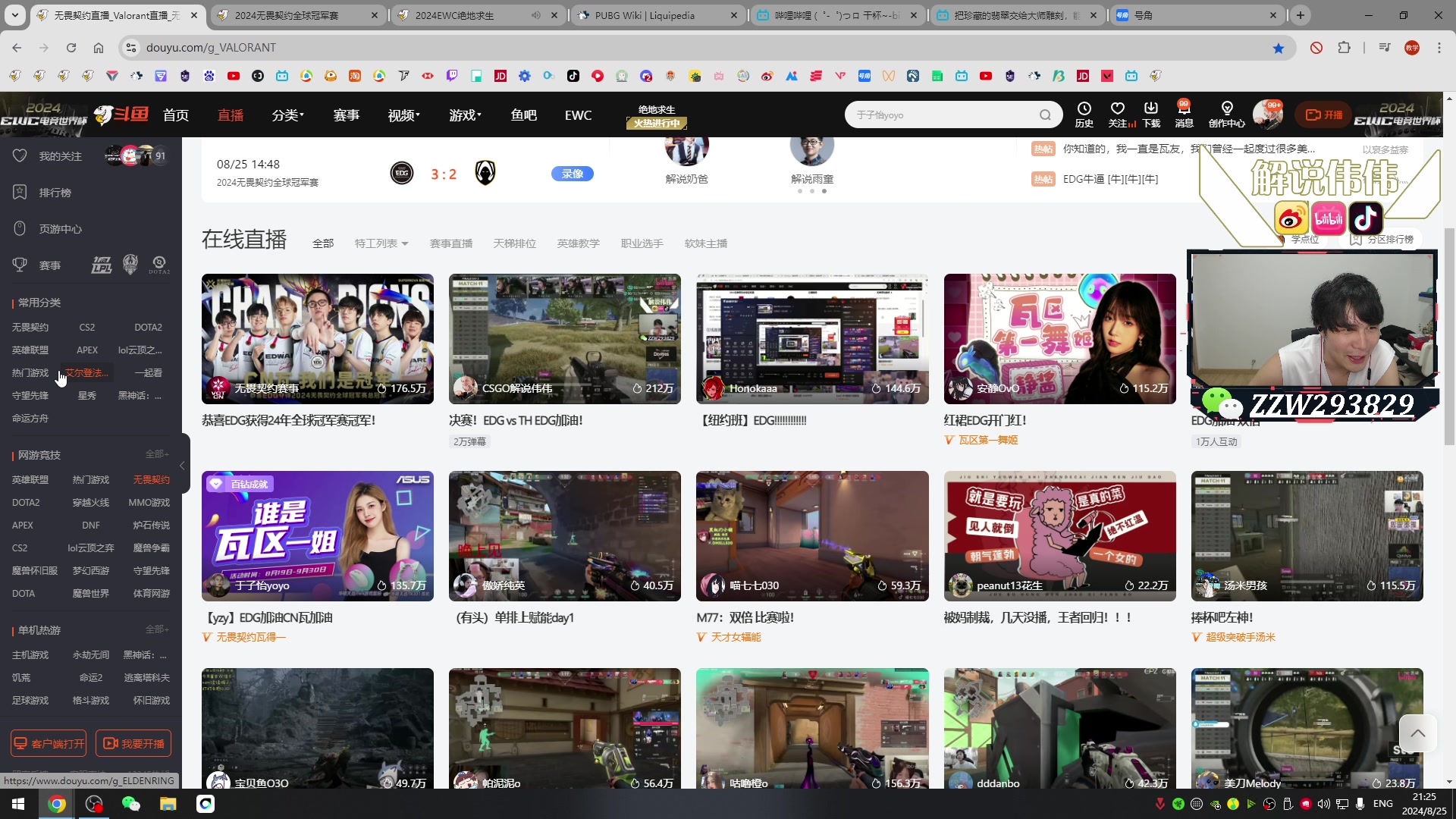Expand 全部 next to 单机热游

click(157, 629)
